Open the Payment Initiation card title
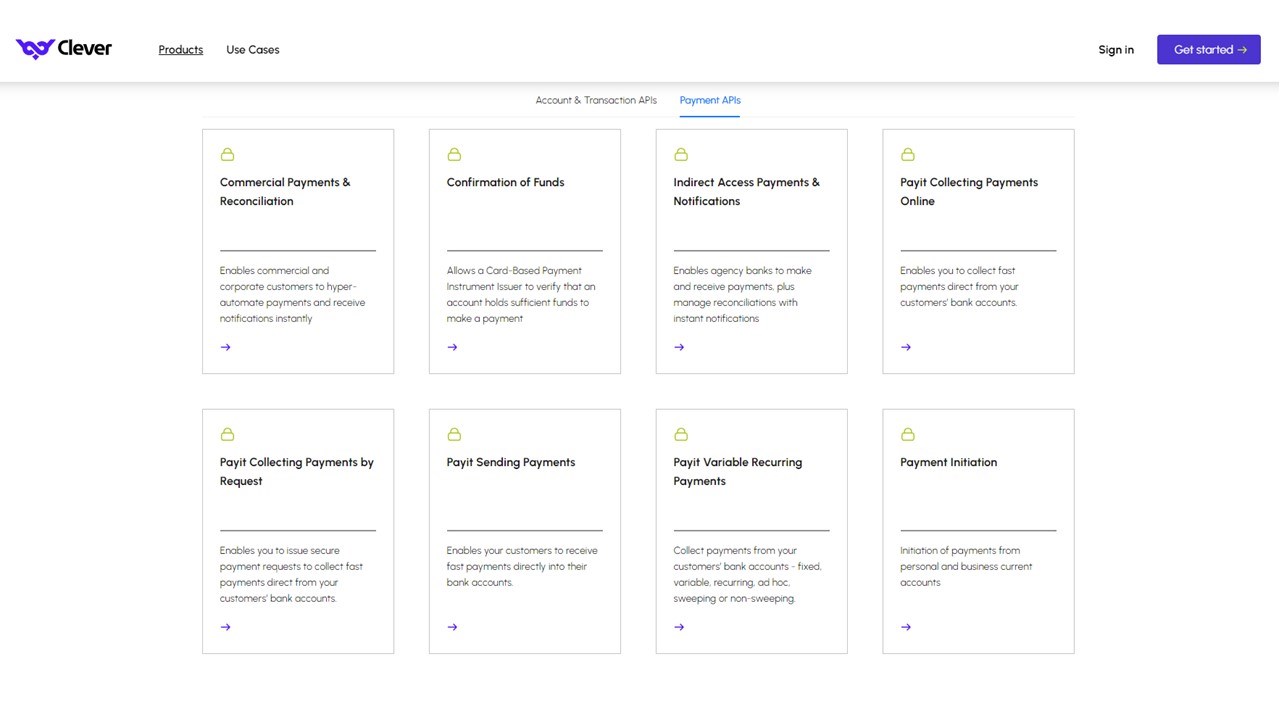 coord(948,462)
